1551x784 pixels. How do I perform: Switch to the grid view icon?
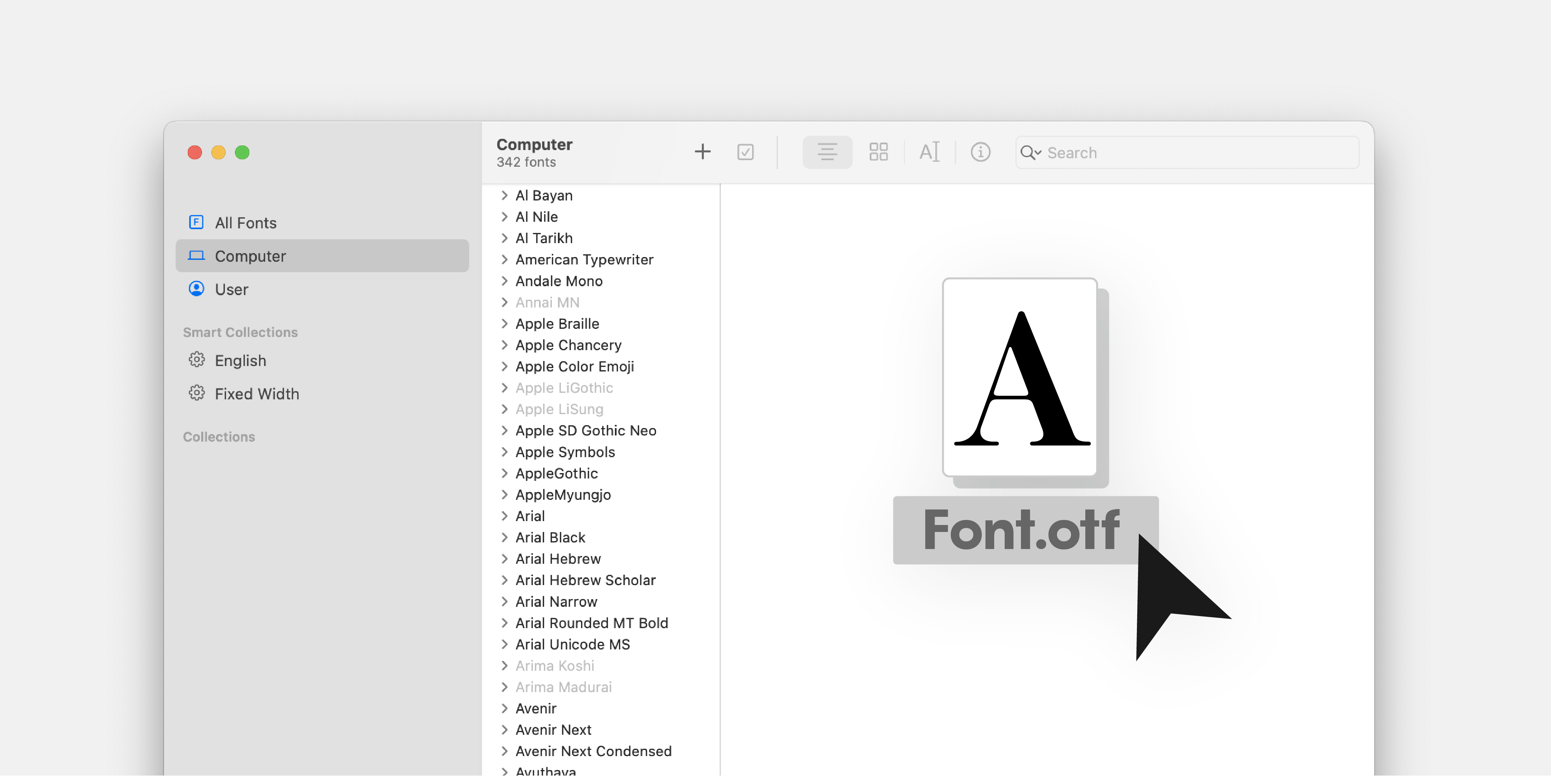879,152
